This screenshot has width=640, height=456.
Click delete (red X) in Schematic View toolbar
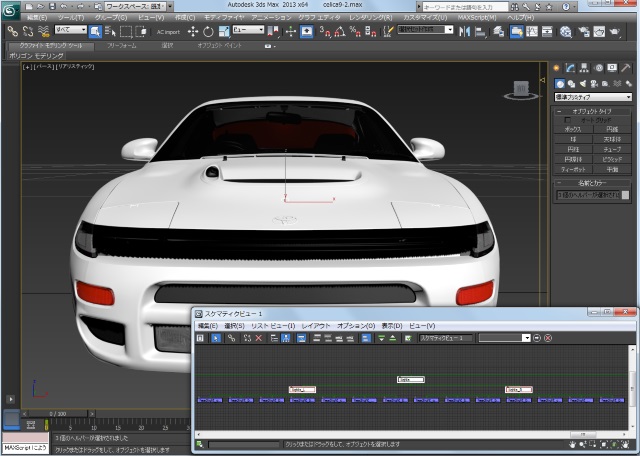(259, 338)
